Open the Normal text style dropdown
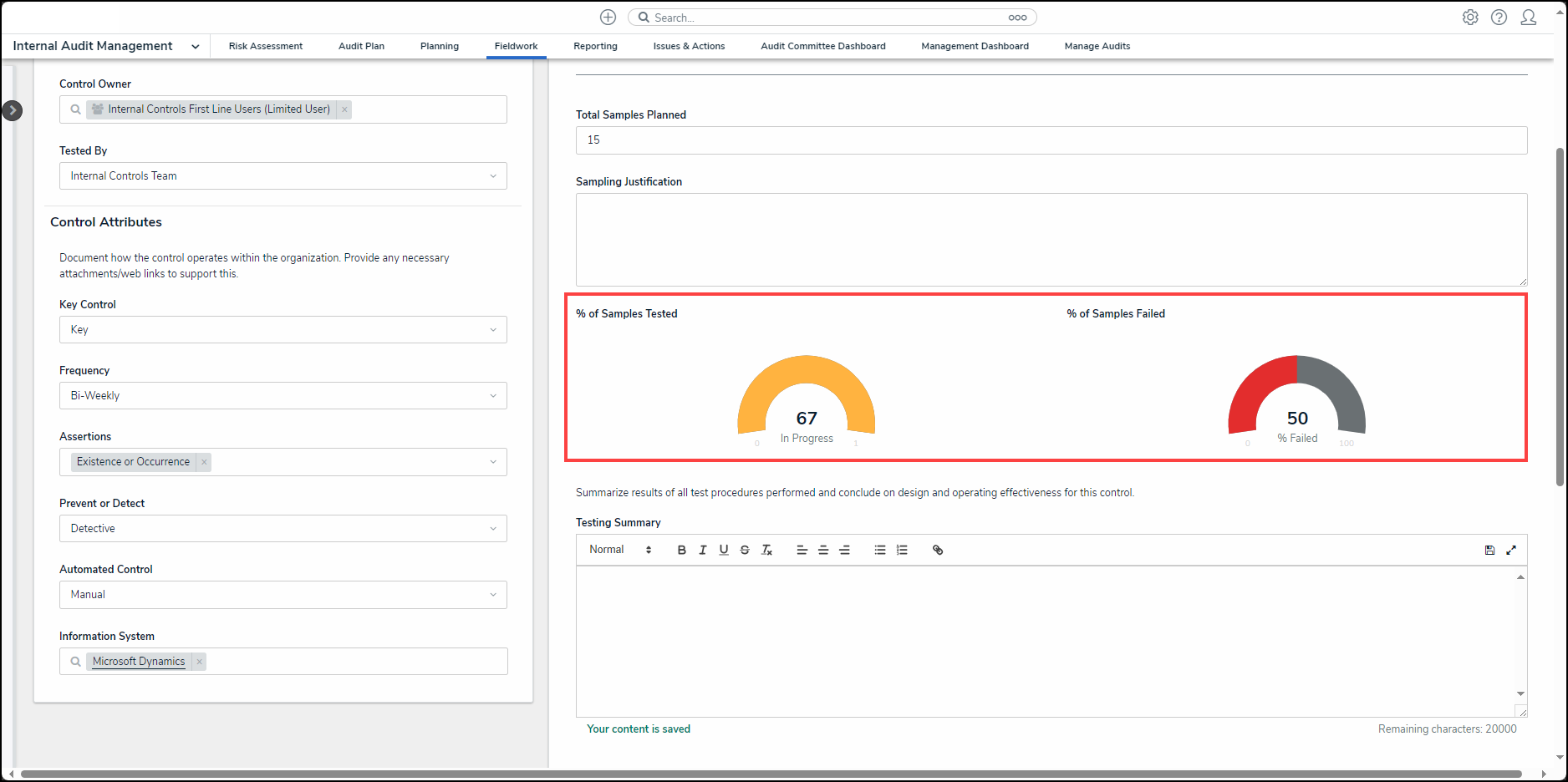Screen dimensions: 1568x782 619,550
